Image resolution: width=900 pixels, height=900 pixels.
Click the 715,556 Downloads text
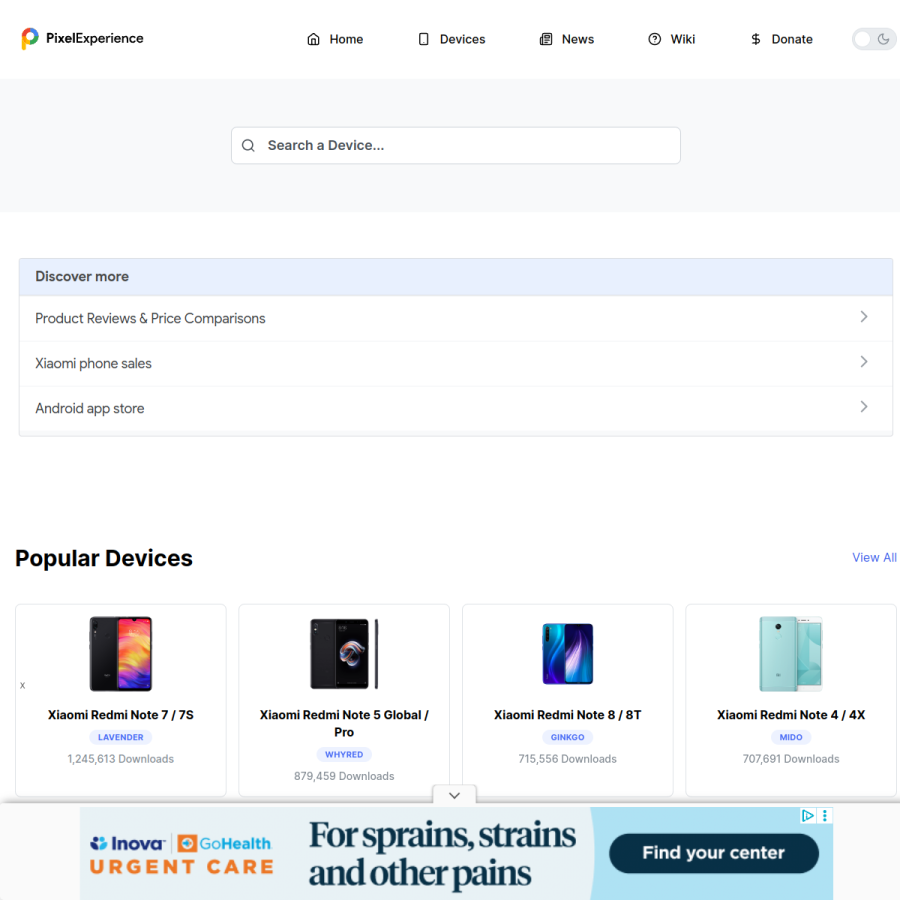click(568, 759)
